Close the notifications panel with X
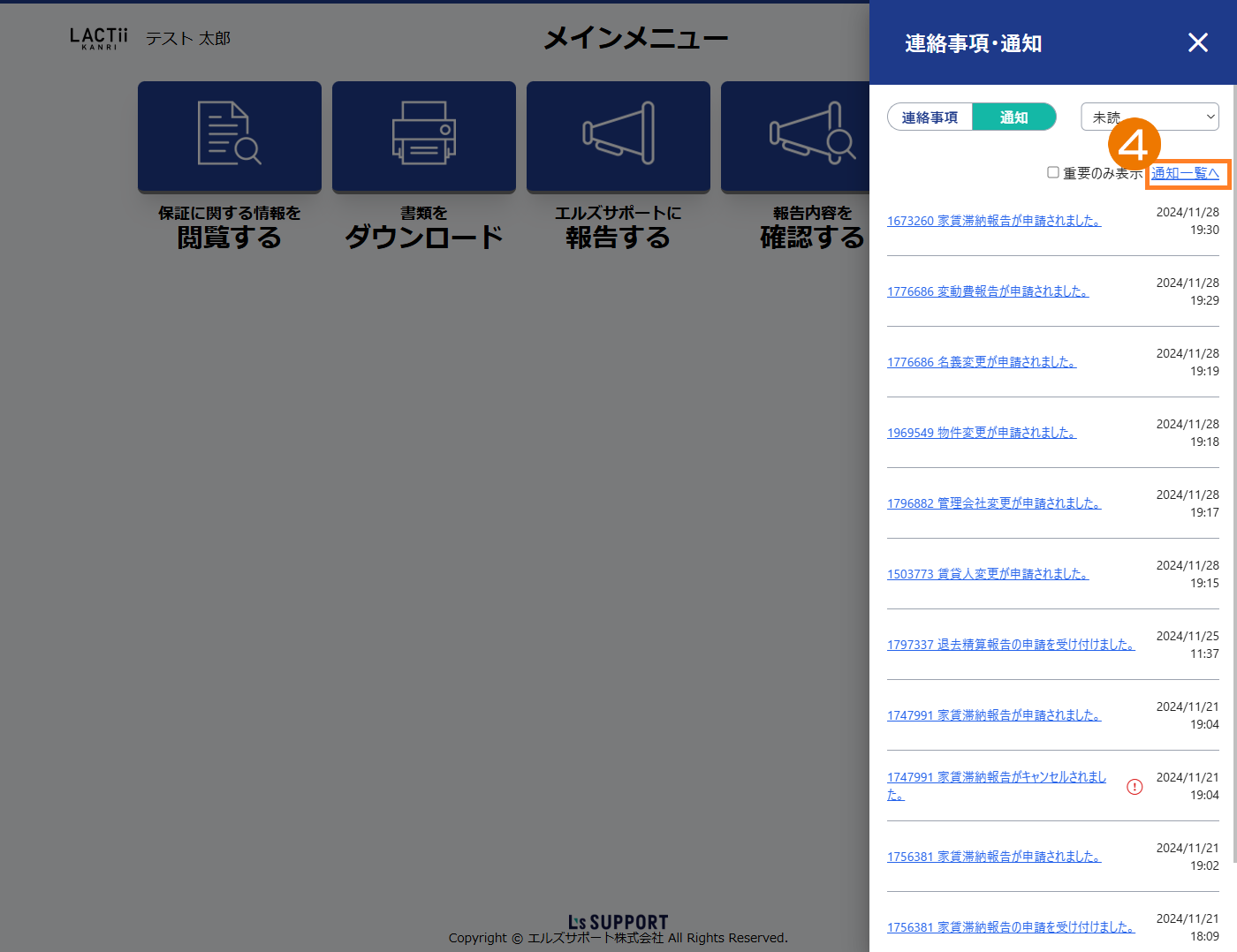The height and width of the screenshot is (952, 1237). click(x=1197, y=42)
